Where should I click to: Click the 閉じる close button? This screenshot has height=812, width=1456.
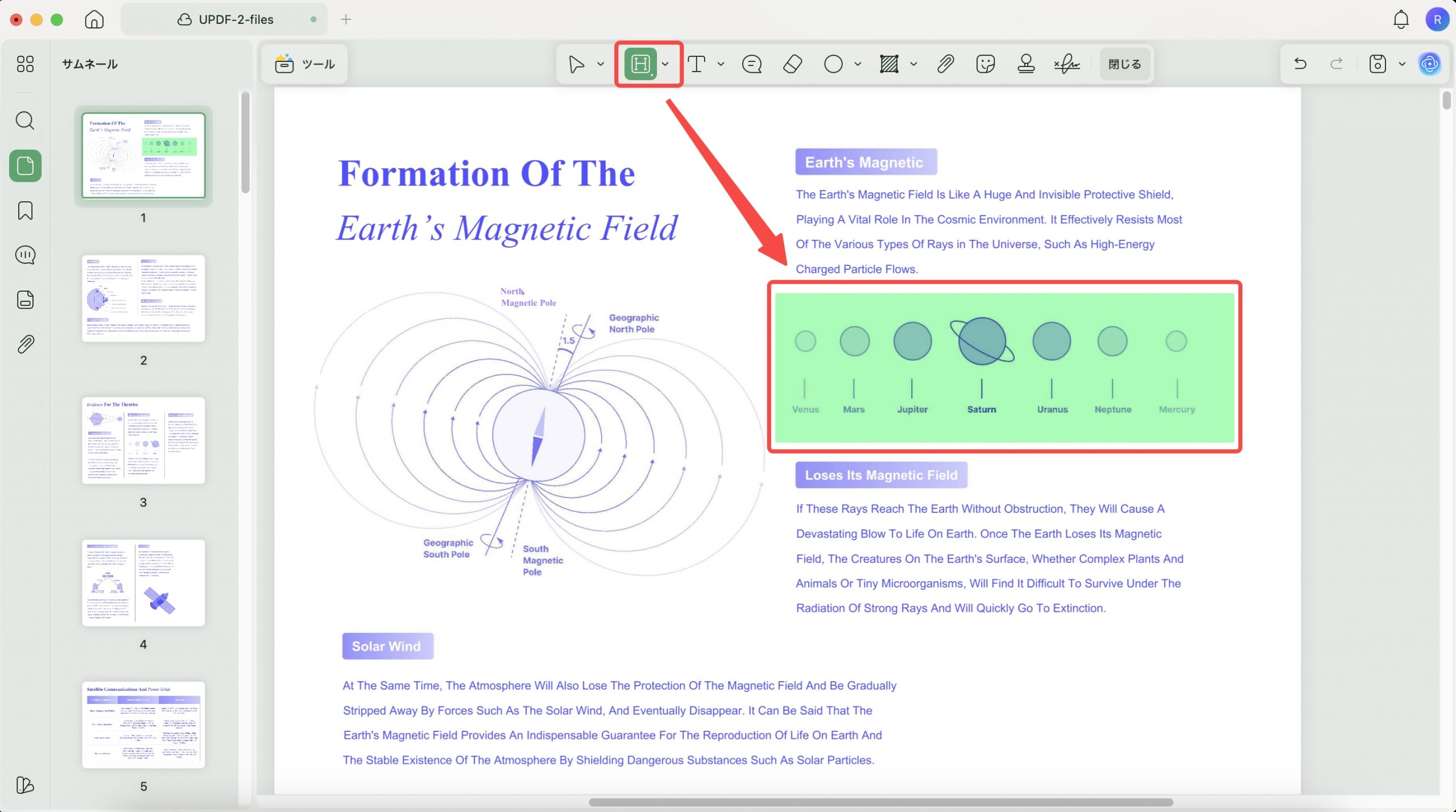tap(1124, 64)
